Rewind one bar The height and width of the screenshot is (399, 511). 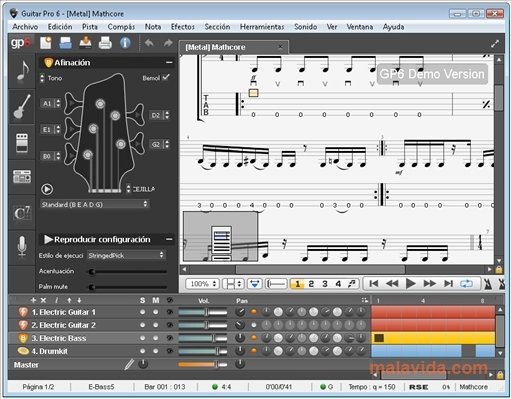[x=392, y=284]
